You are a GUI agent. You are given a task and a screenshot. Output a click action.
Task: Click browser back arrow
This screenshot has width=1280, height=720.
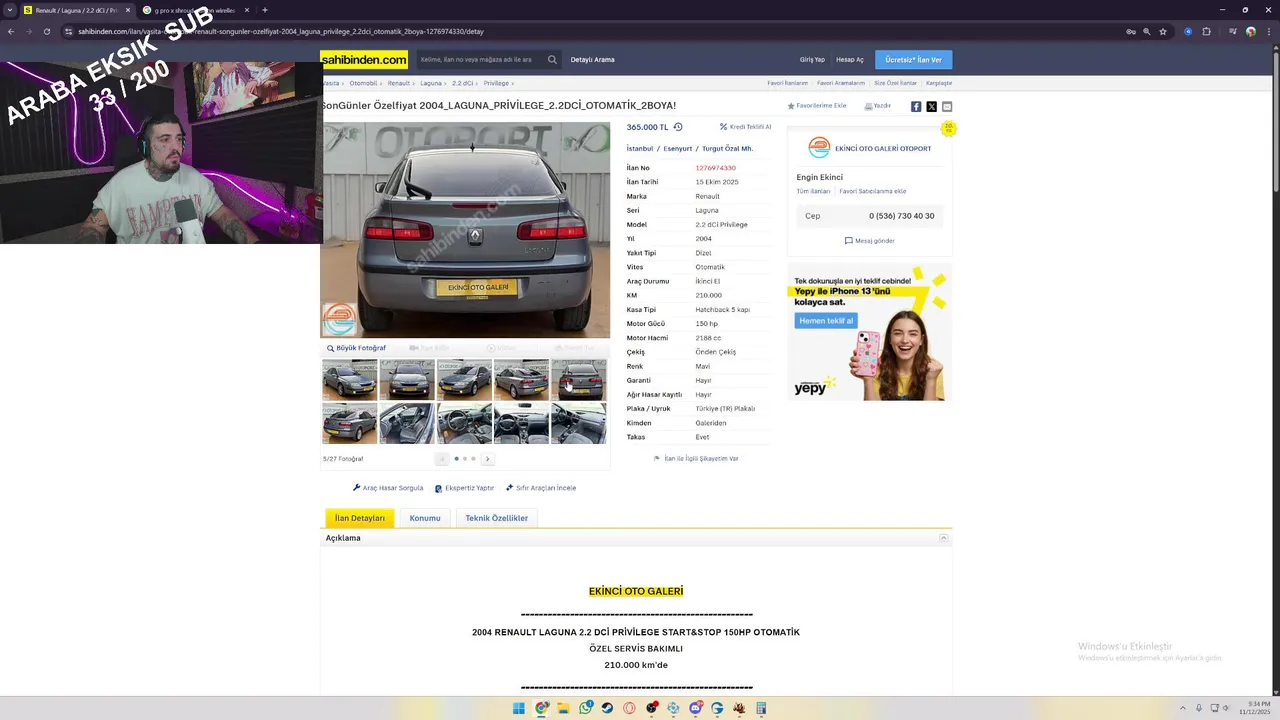(11, 31)
